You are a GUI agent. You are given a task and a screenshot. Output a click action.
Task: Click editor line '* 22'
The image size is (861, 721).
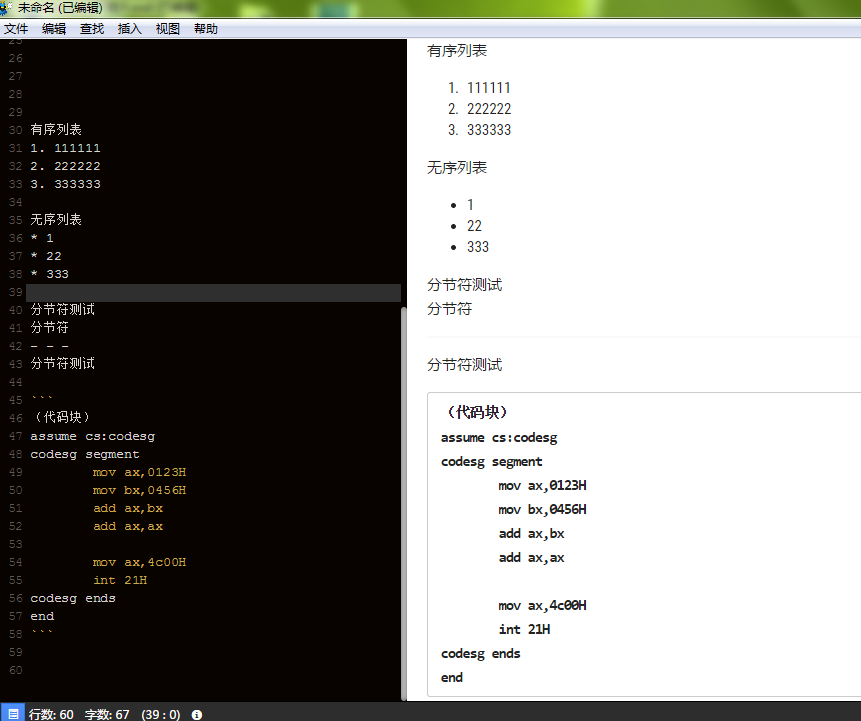click(x=46, y=256)
